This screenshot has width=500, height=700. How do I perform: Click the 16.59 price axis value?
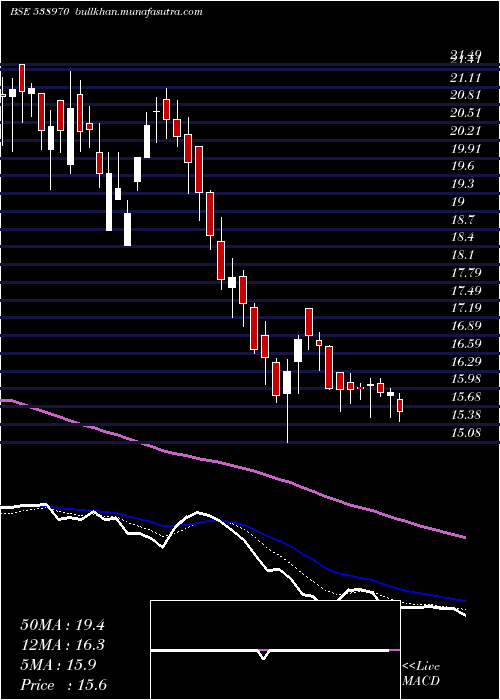[x=465, y=344]
